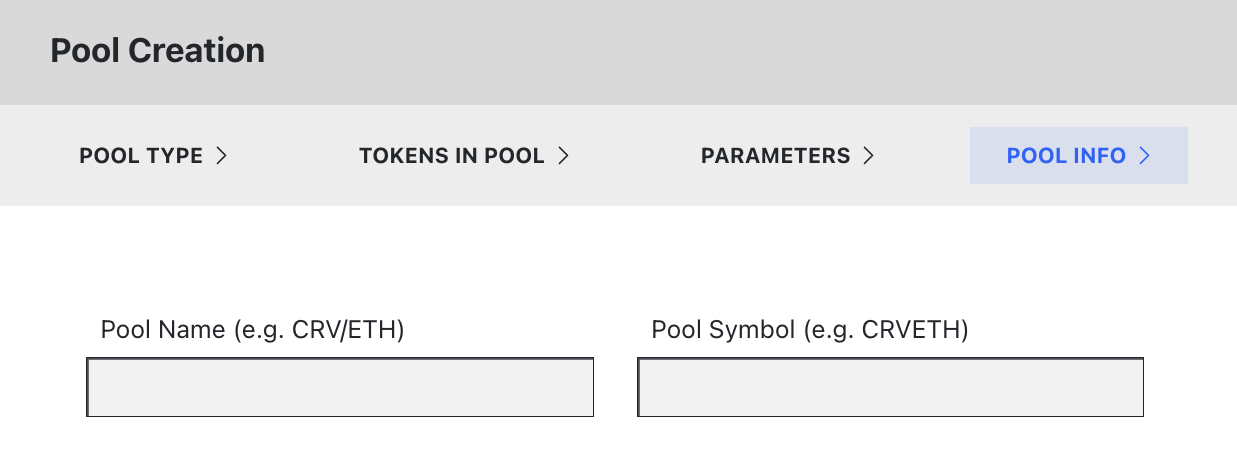Click the chevron beside TOKENS IN POOL
Screen dimensions: 1237x463
pos(563,156)
